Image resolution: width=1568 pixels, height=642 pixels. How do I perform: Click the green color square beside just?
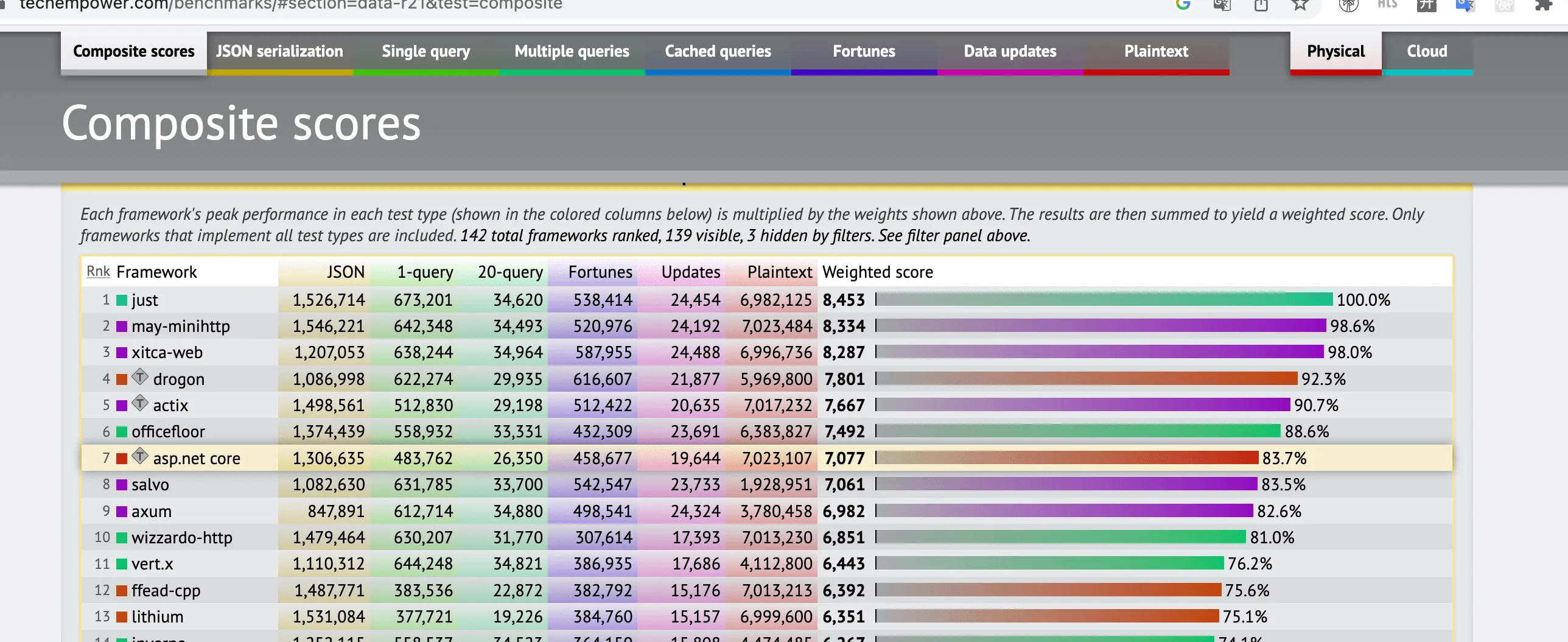(122, 300)
